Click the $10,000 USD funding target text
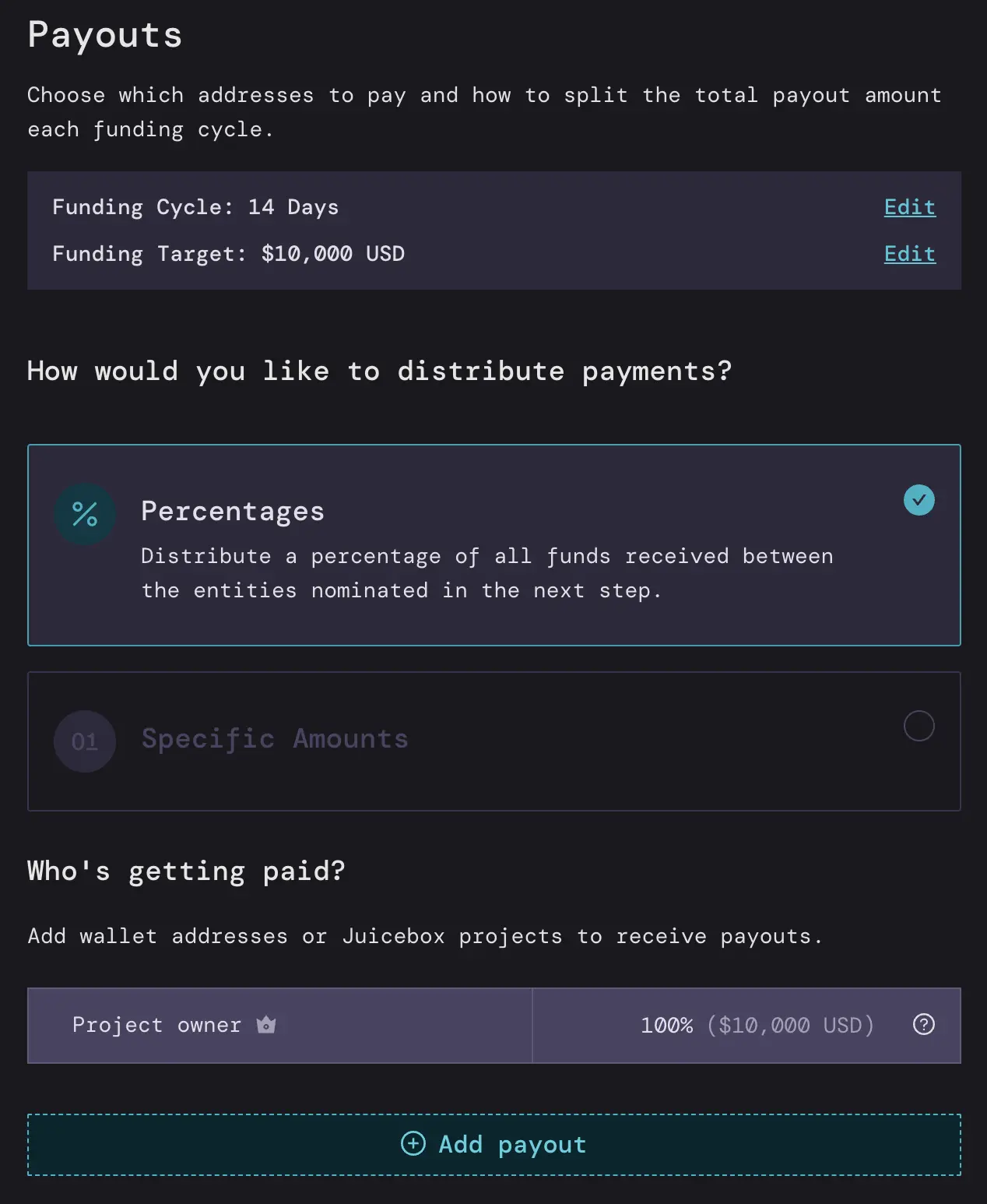Viewport: 987px width, 1204px height. click(x=332, y=254)
